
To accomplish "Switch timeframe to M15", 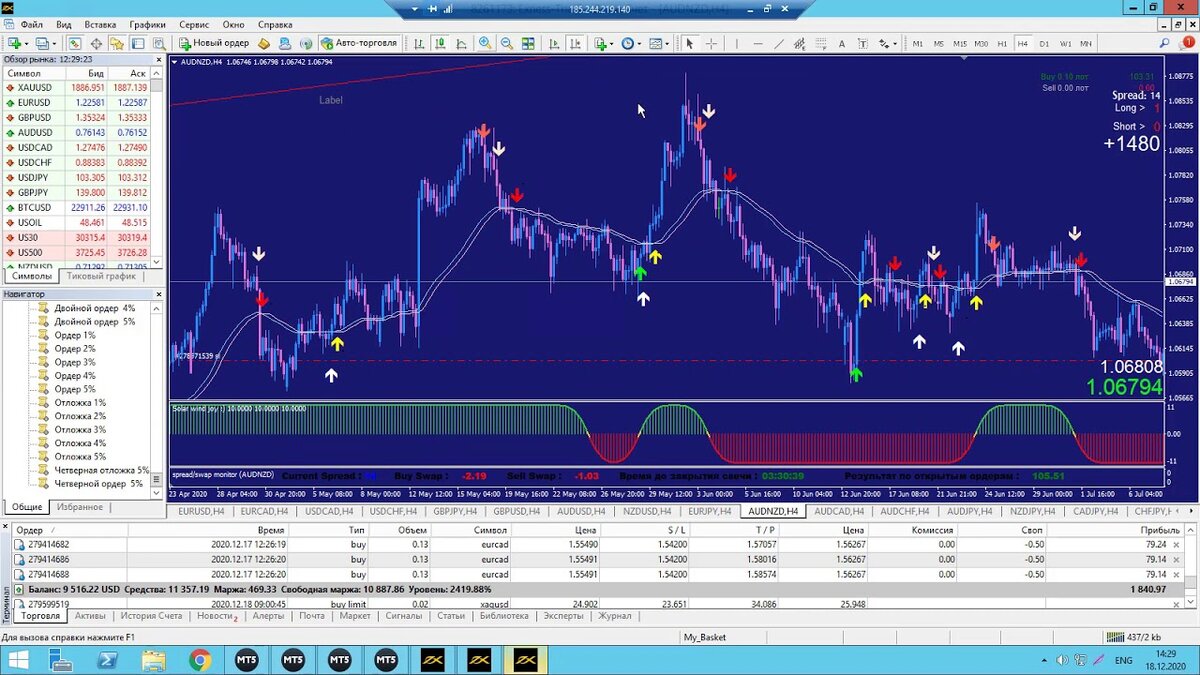I will click(960, 43).
